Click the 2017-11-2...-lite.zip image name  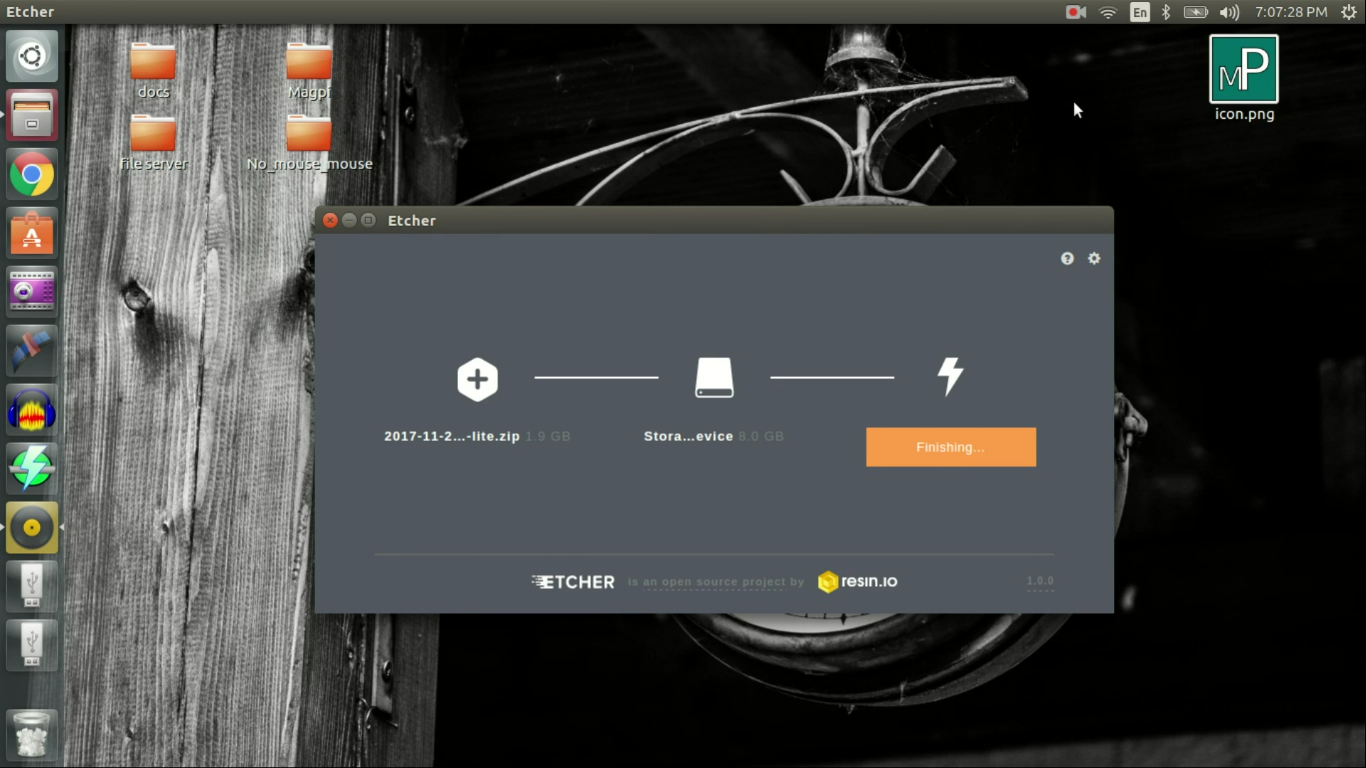pyautogui.click(x=452, y=436)
